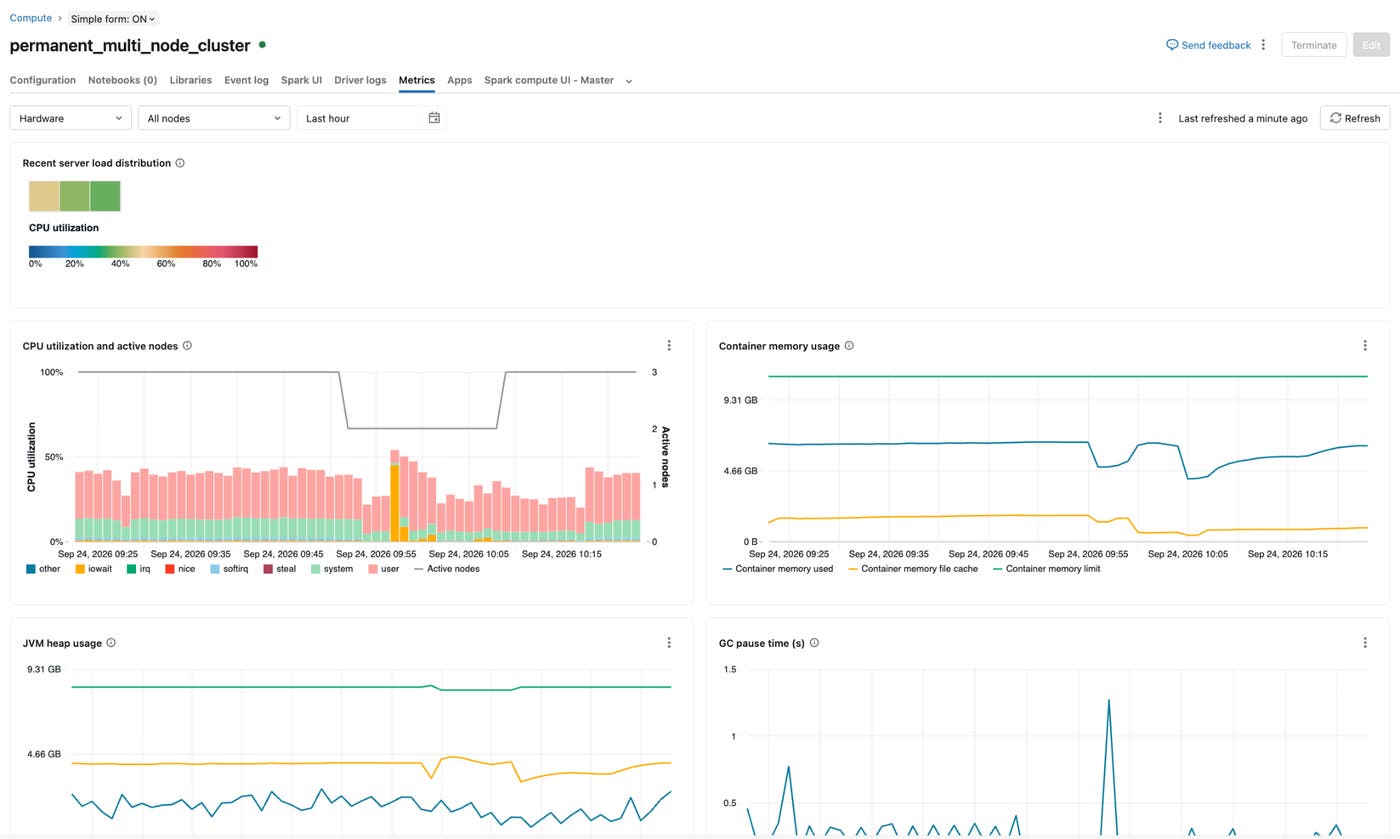Open the kebab menu next to Send feedback

(1263, 45)
